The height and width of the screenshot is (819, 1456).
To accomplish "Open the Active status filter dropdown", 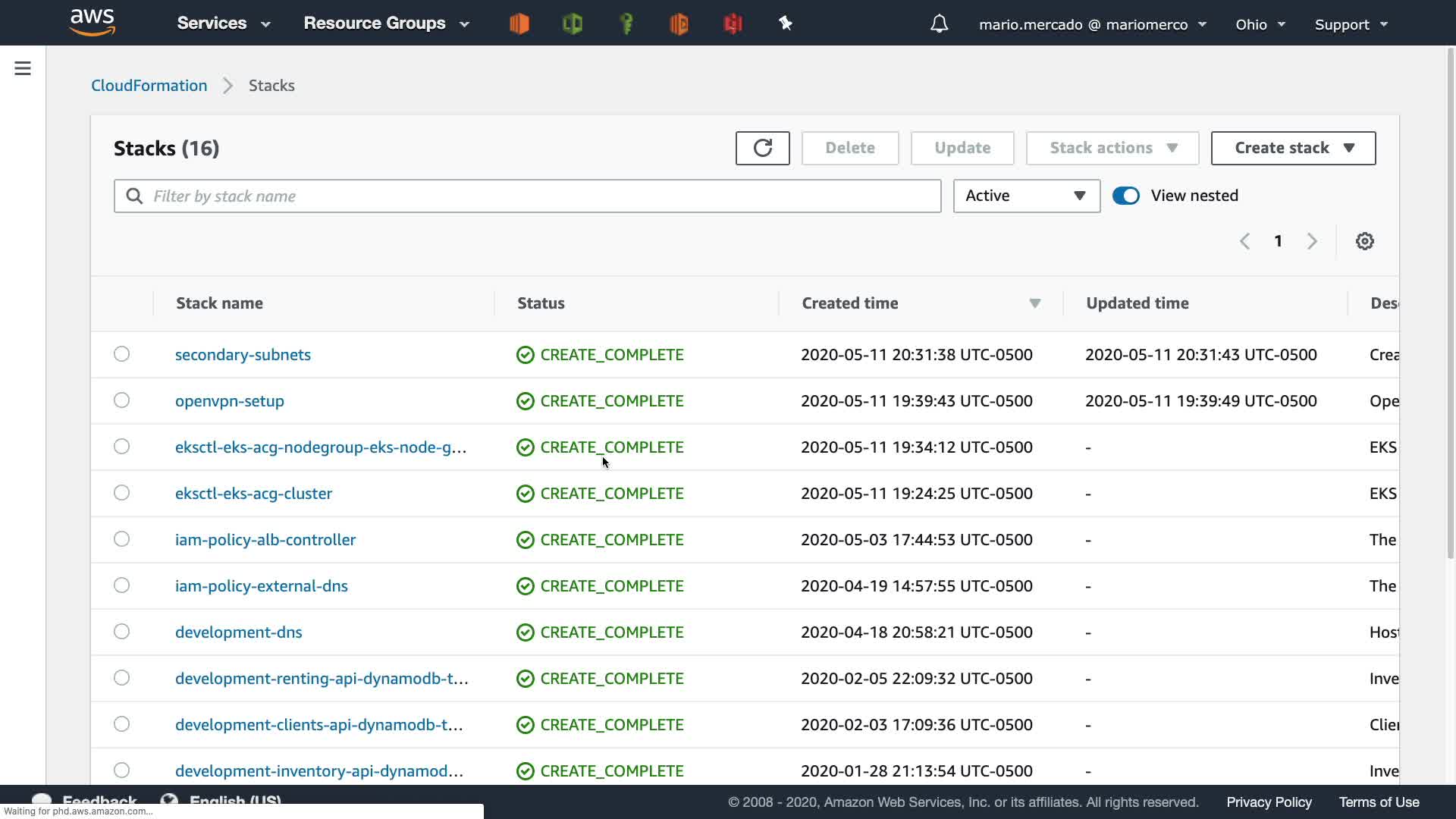I will pos(1026,196).
